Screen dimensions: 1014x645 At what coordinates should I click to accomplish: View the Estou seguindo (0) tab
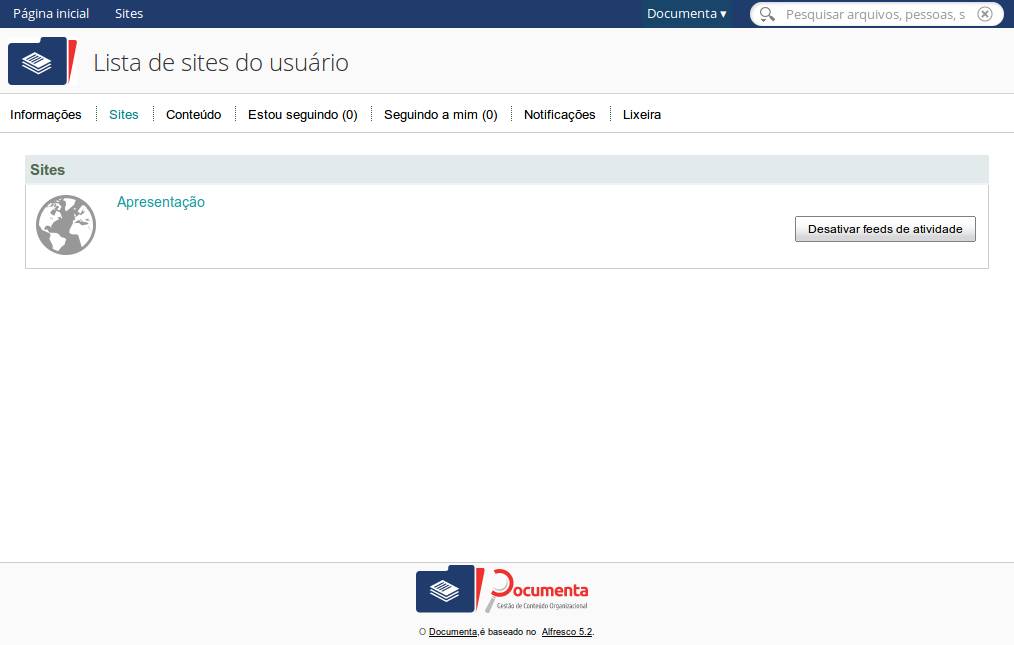(302, 115)
